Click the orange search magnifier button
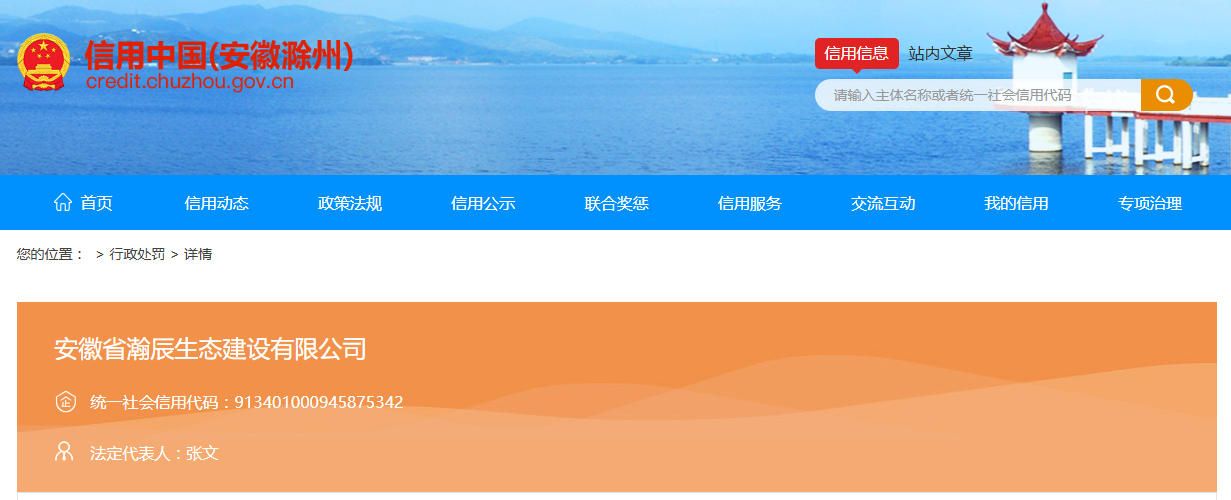 tap(1166, 95)
